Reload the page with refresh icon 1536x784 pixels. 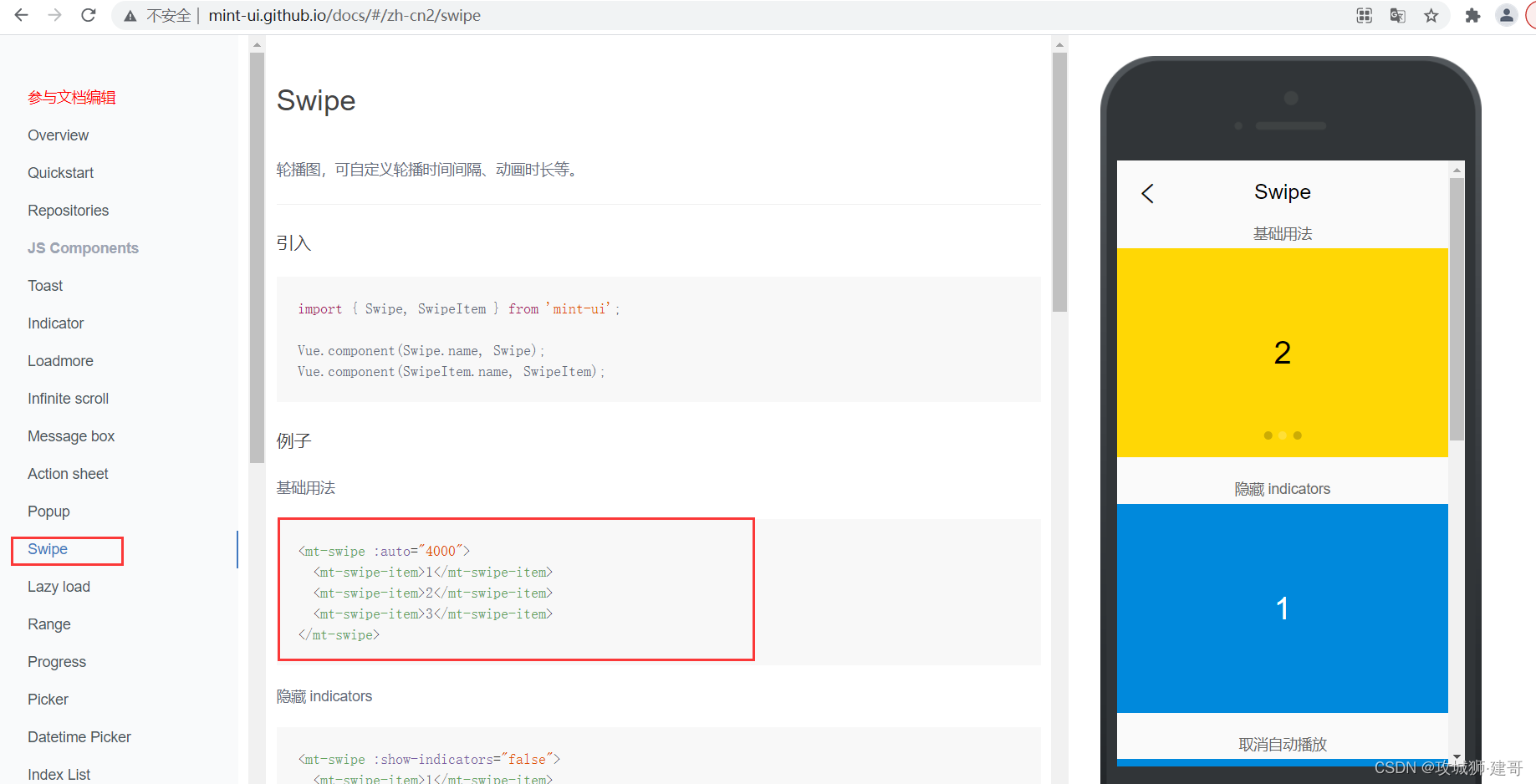[89, 15]
